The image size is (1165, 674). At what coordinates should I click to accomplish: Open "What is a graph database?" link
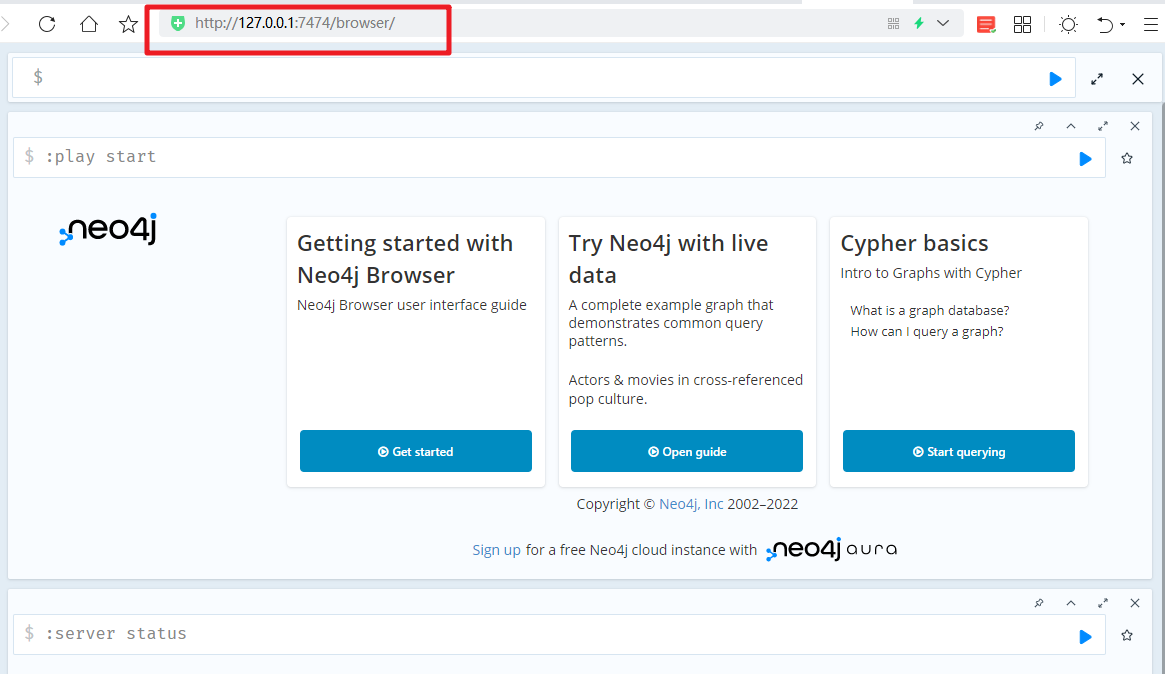pos(929,310)
